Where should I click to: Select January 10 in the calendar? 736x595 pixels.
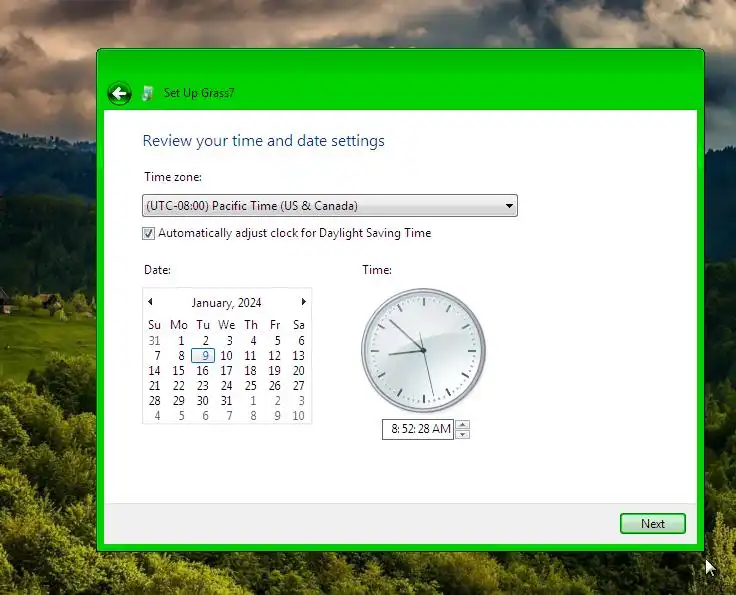point(226,356)
